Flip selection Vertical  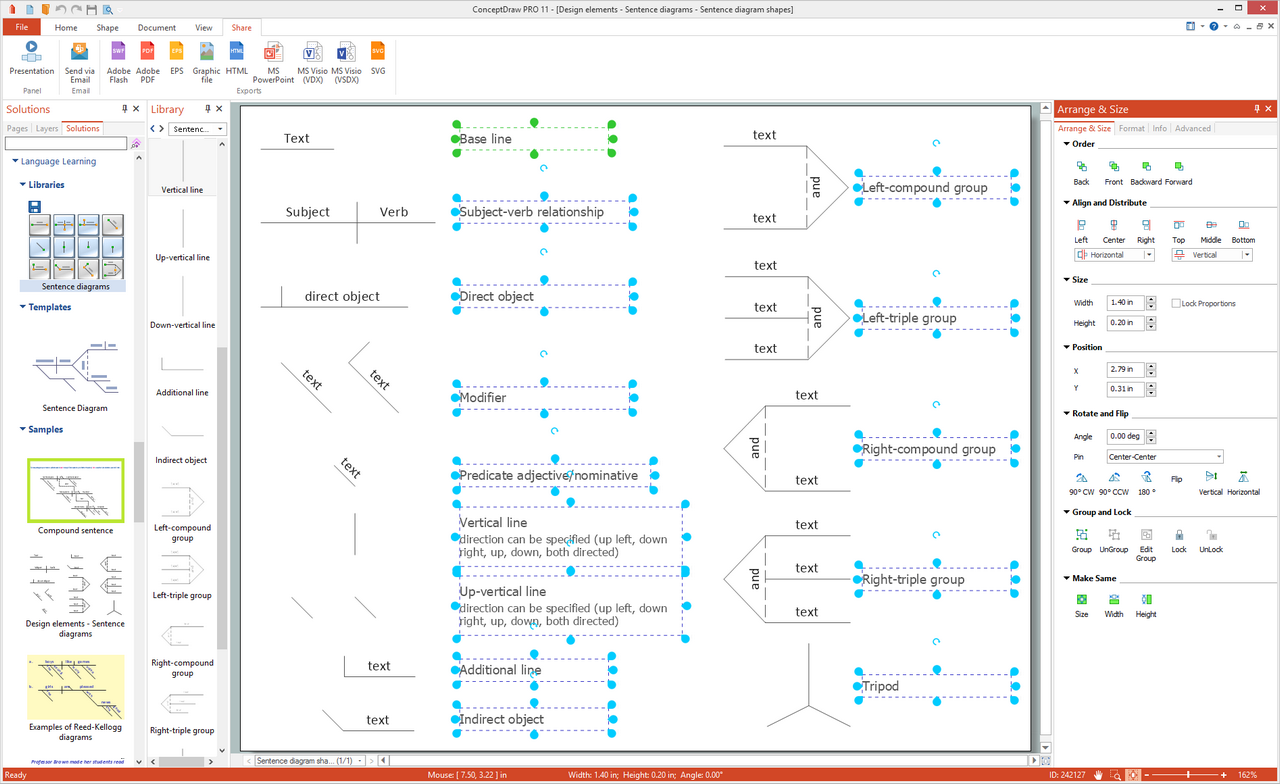(x=1210, y=484)
